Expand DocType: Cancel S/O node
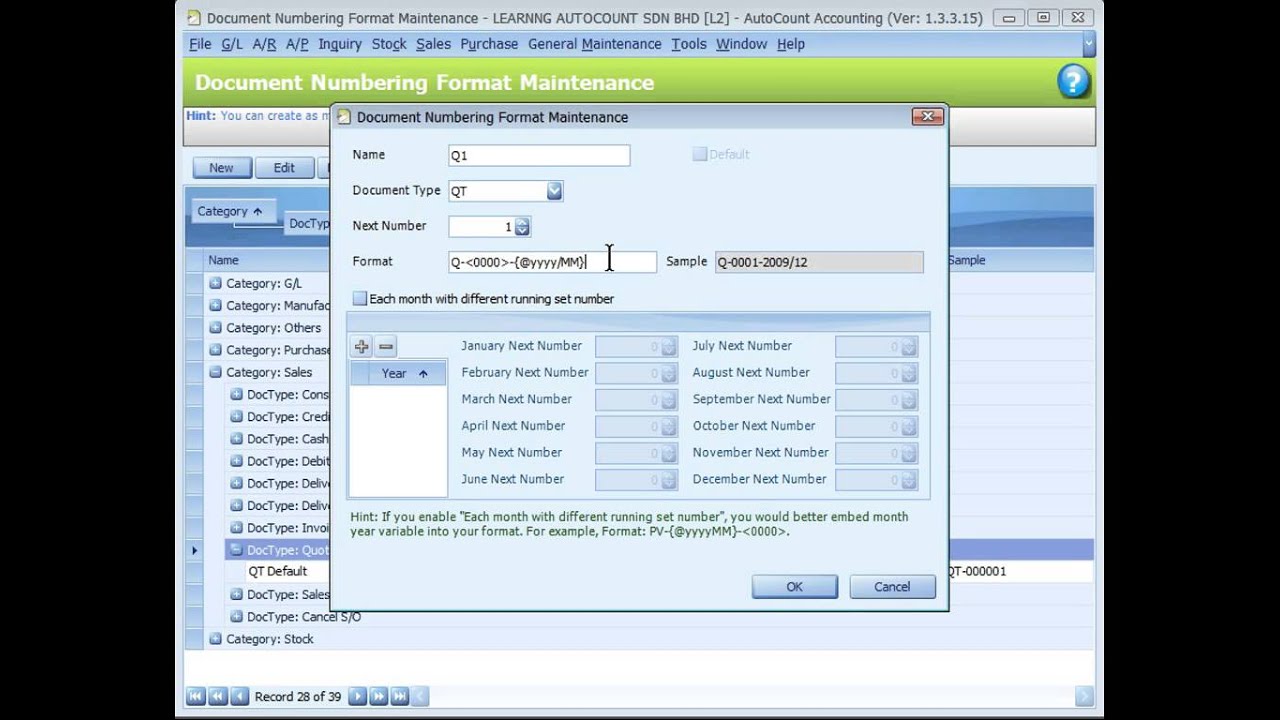1280x720 pixels. (x=236, y=617)
